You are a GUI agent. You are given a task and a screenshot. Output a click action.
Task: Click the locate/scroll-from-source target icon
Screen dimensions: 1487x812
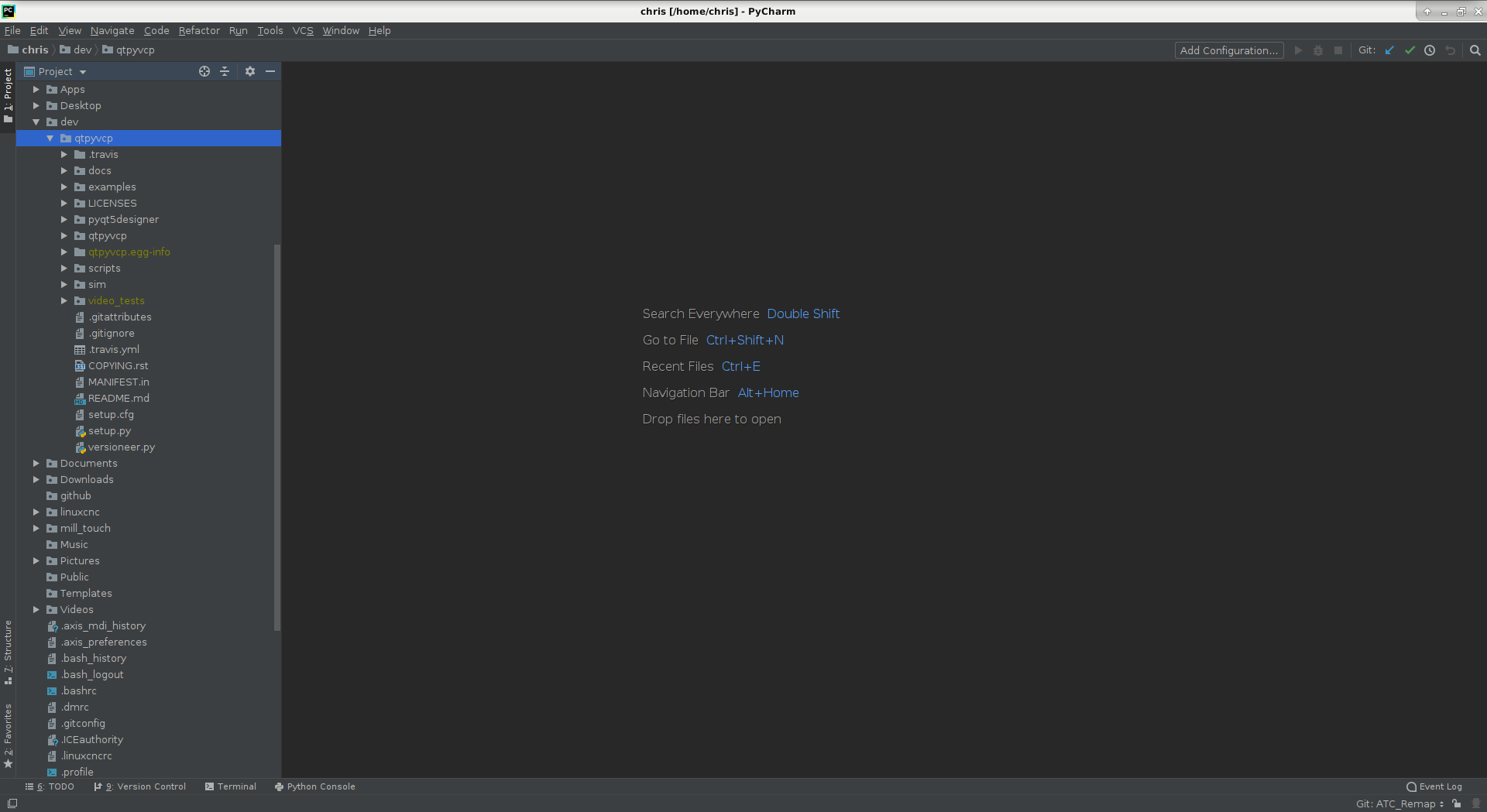[x=204, y=71]
